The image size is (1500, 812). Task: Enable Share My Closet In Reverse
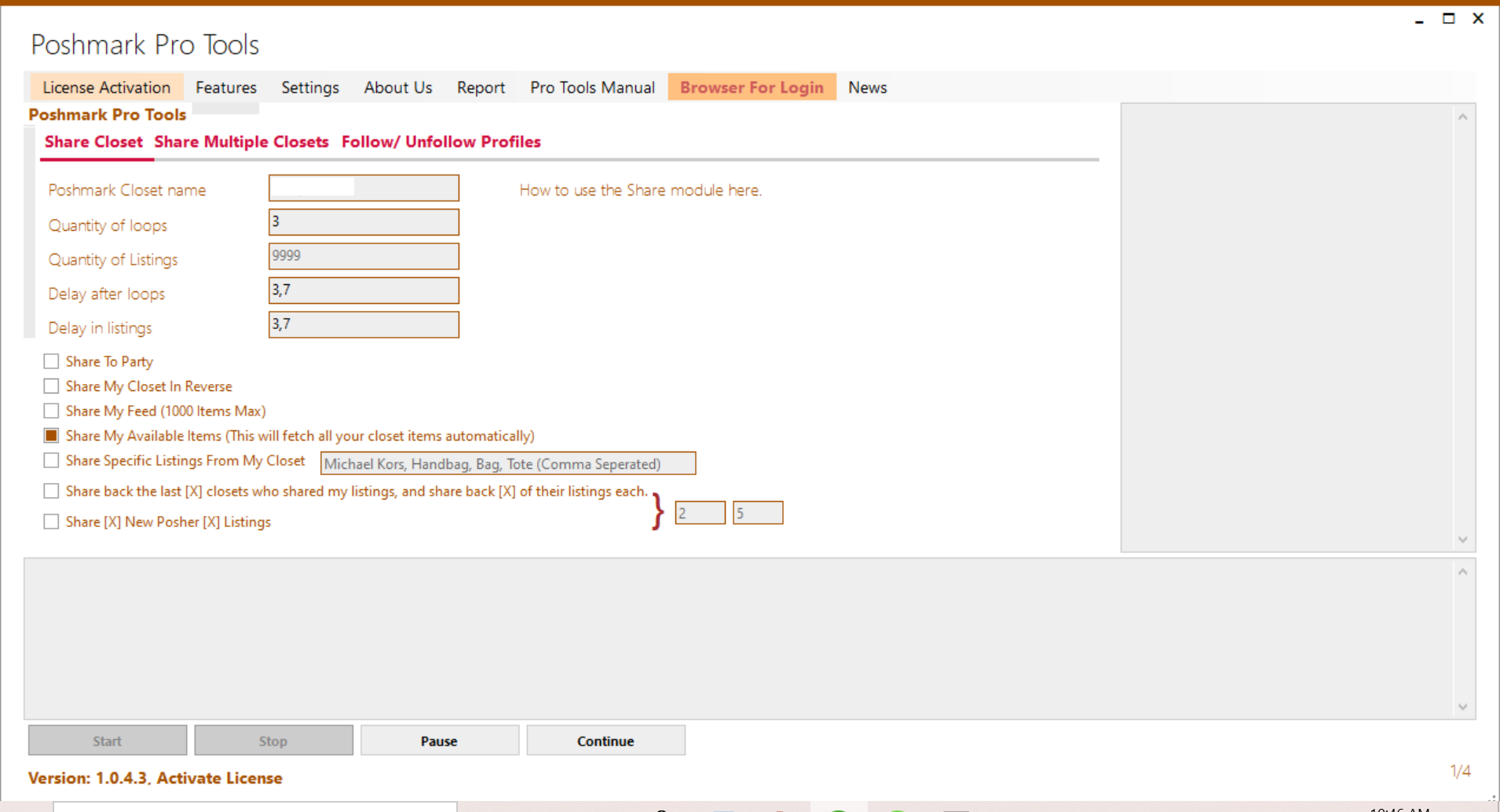pyautogui.click(x=51, y=386)
